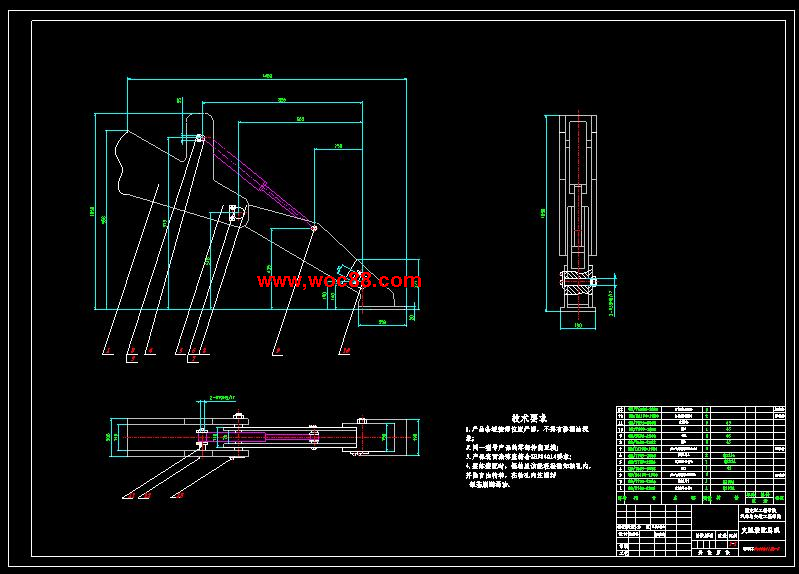Click technical requirement line 3 text
The image size is (799, 574).
[518, 457]
